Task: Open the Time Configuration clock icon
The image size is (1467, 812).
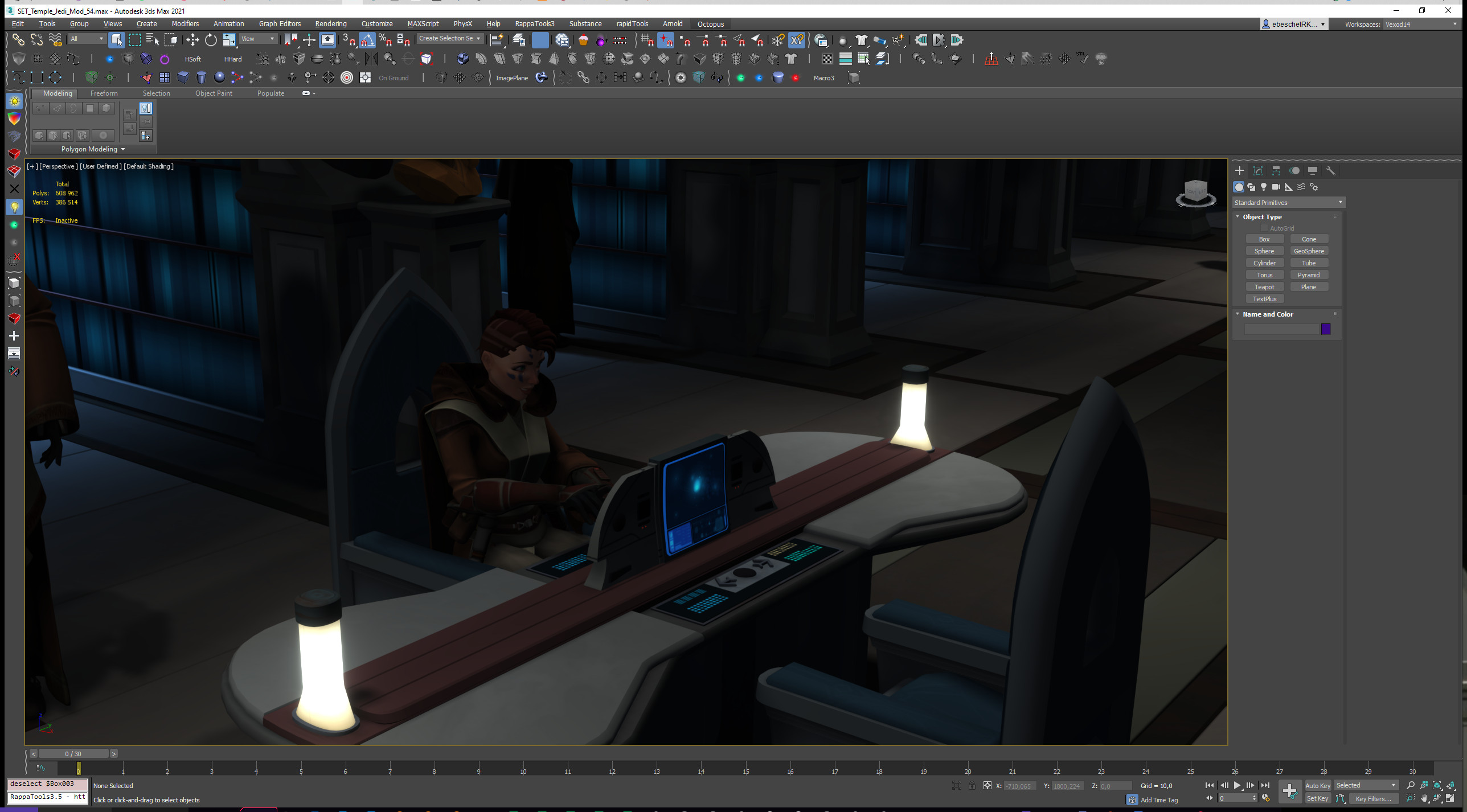Action: click(x=1265, y=799)
